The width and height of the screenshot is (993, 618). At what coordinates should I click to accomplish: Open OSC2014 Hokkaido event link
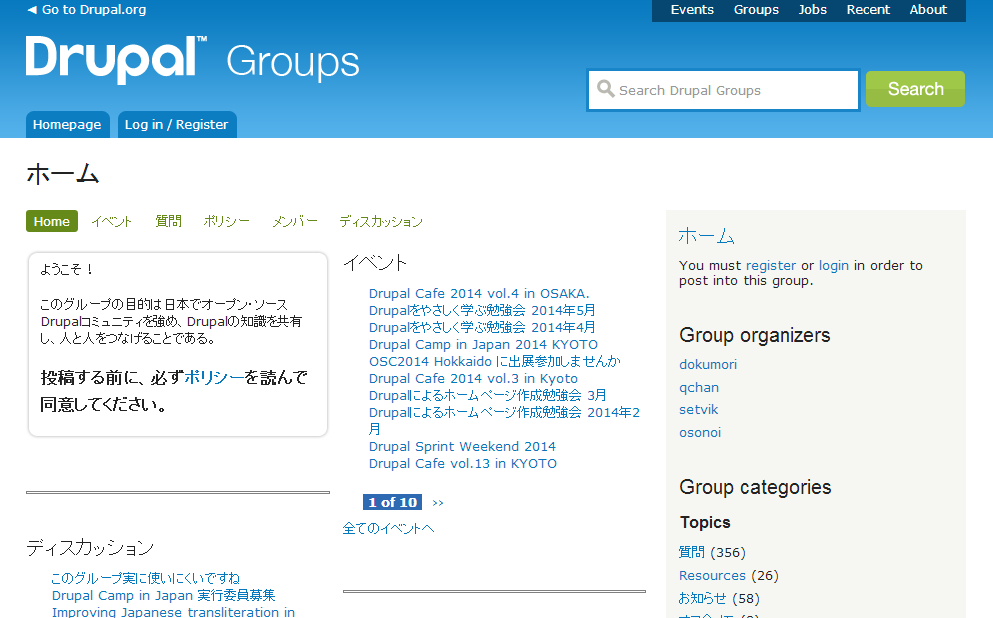tap(495, 362)
